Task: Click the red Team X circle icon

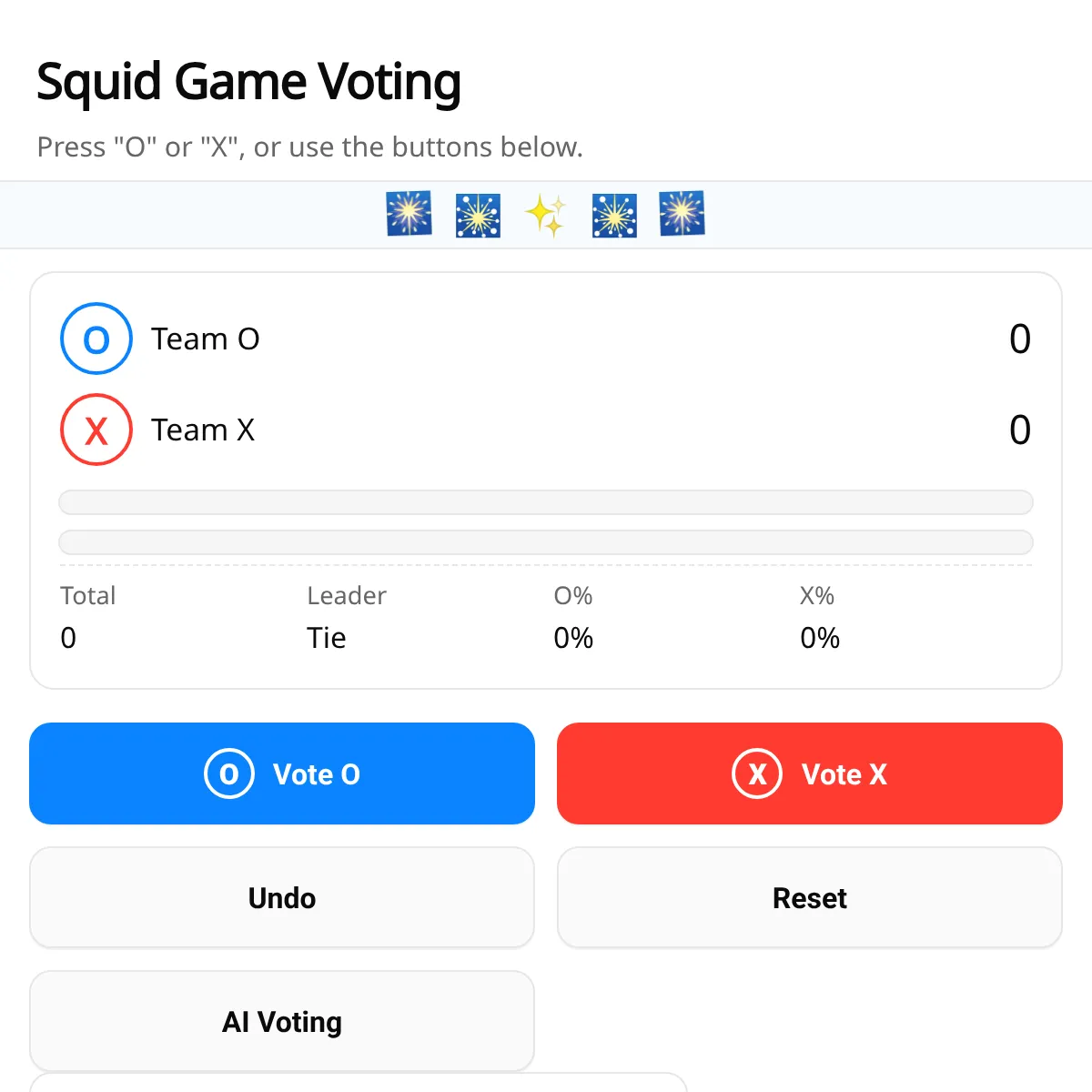Action: 96,430
